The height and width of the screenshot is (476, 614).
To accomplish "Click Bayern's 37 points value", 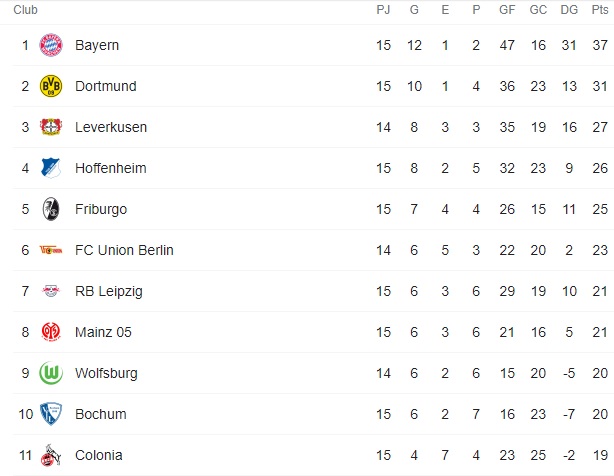I will (599, 45).
